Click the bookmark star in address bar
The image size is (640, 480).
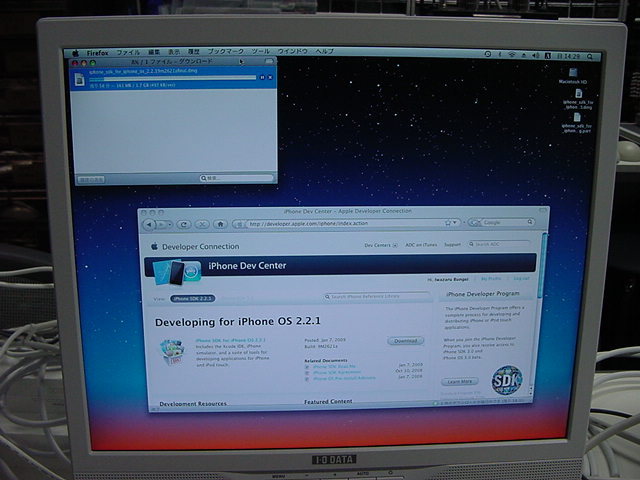pos(448,222)
